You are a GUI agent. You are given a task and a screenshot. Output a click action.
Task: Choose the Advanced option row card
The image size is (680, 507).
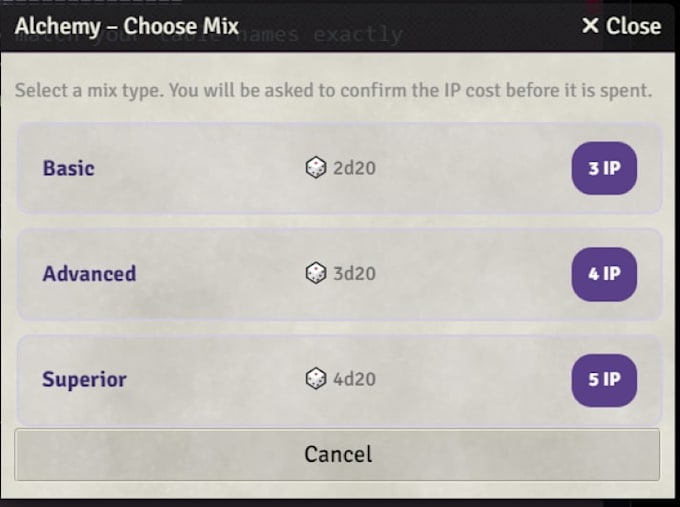tap(340, 274)
